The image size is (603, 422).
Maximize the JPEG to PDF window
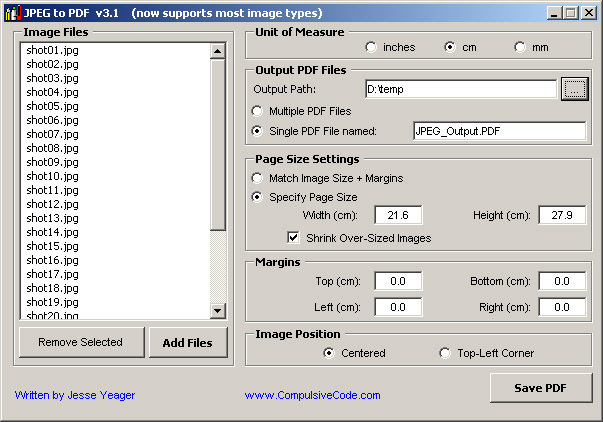571,13
